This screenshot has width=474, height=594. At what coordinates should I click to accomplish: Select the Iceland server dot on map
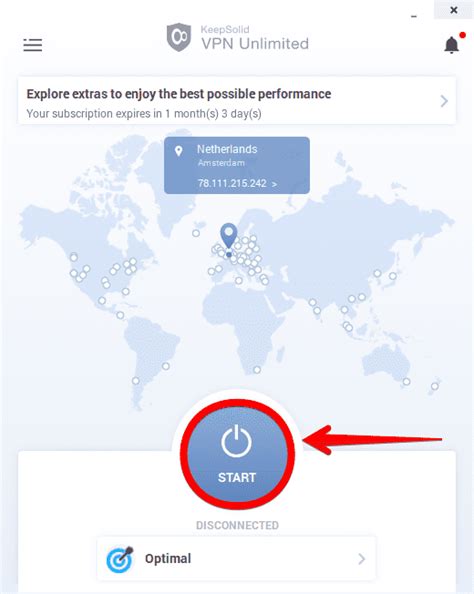point(196,233)
